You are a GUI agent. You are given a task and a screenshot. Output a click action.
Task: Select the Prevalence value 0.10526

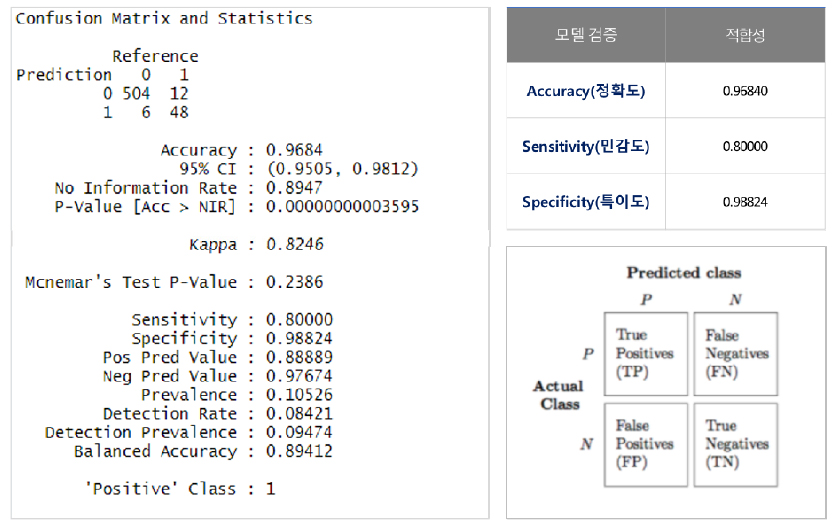(x=299, y=395)
